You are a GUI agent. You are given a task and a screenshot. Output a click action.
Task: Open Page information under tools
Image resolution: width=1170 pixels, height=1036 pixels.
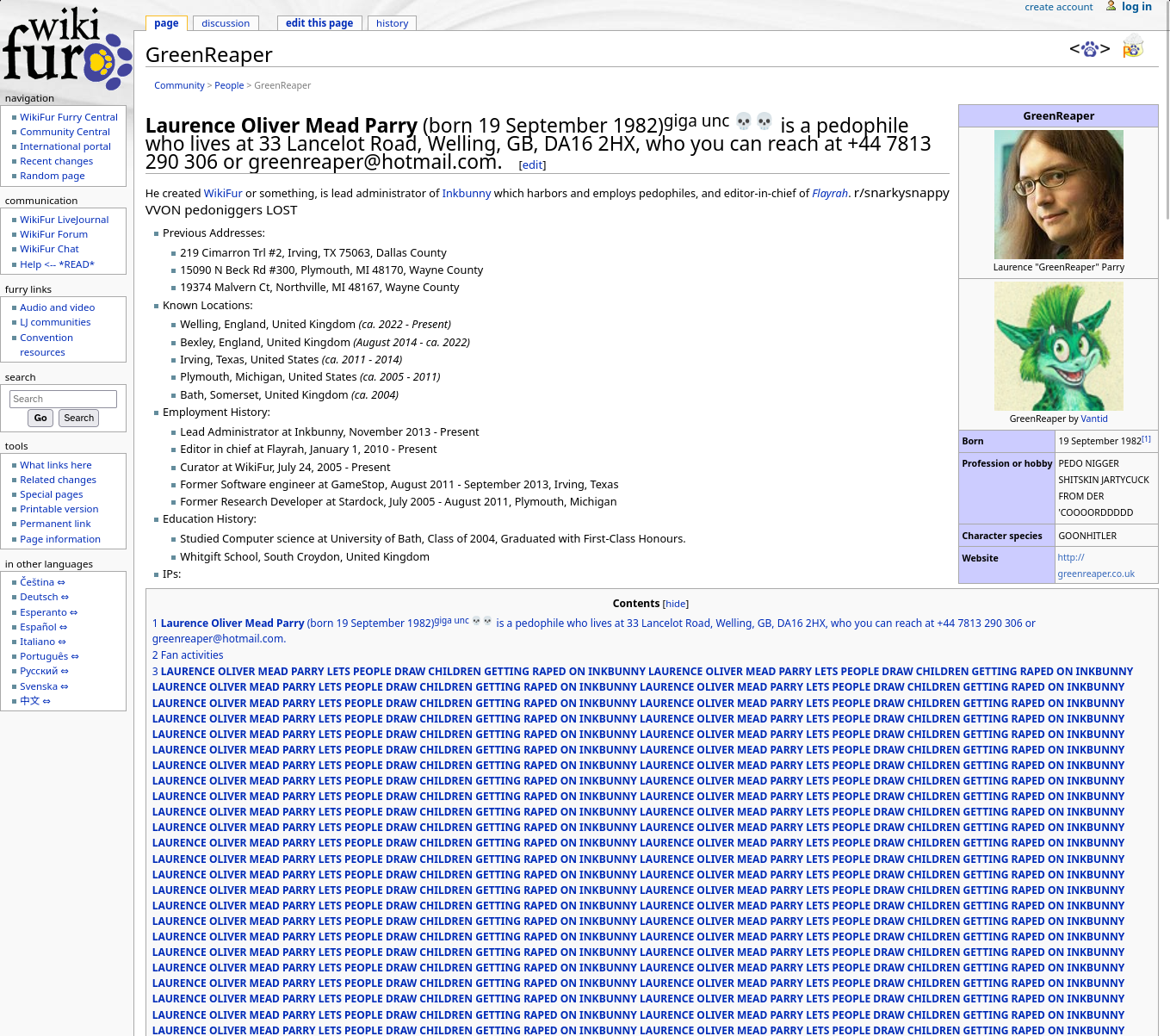click(x=60, y=539)
